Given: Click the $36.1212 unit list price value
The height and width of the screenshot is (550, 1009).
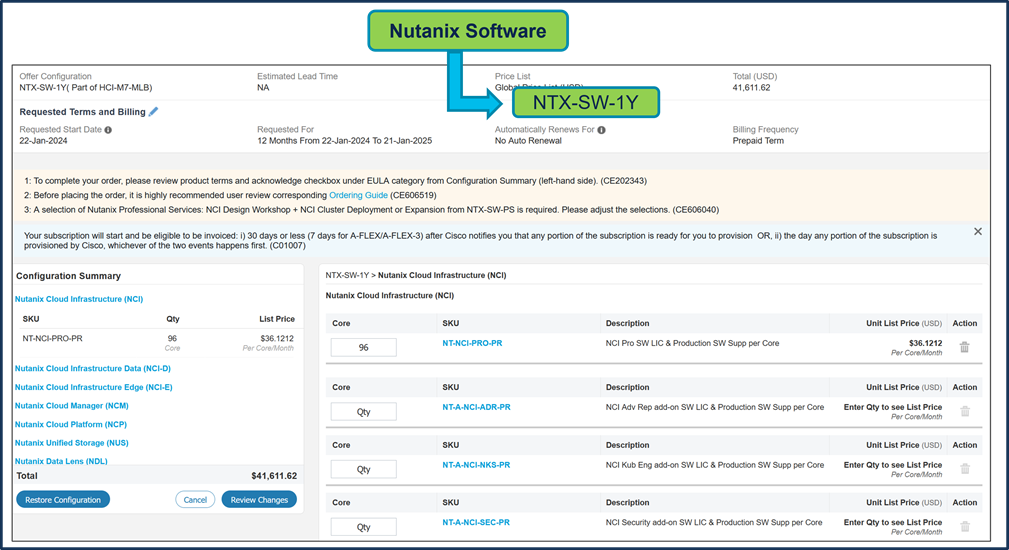Looking at the screenshot, I should pos(925,343).
